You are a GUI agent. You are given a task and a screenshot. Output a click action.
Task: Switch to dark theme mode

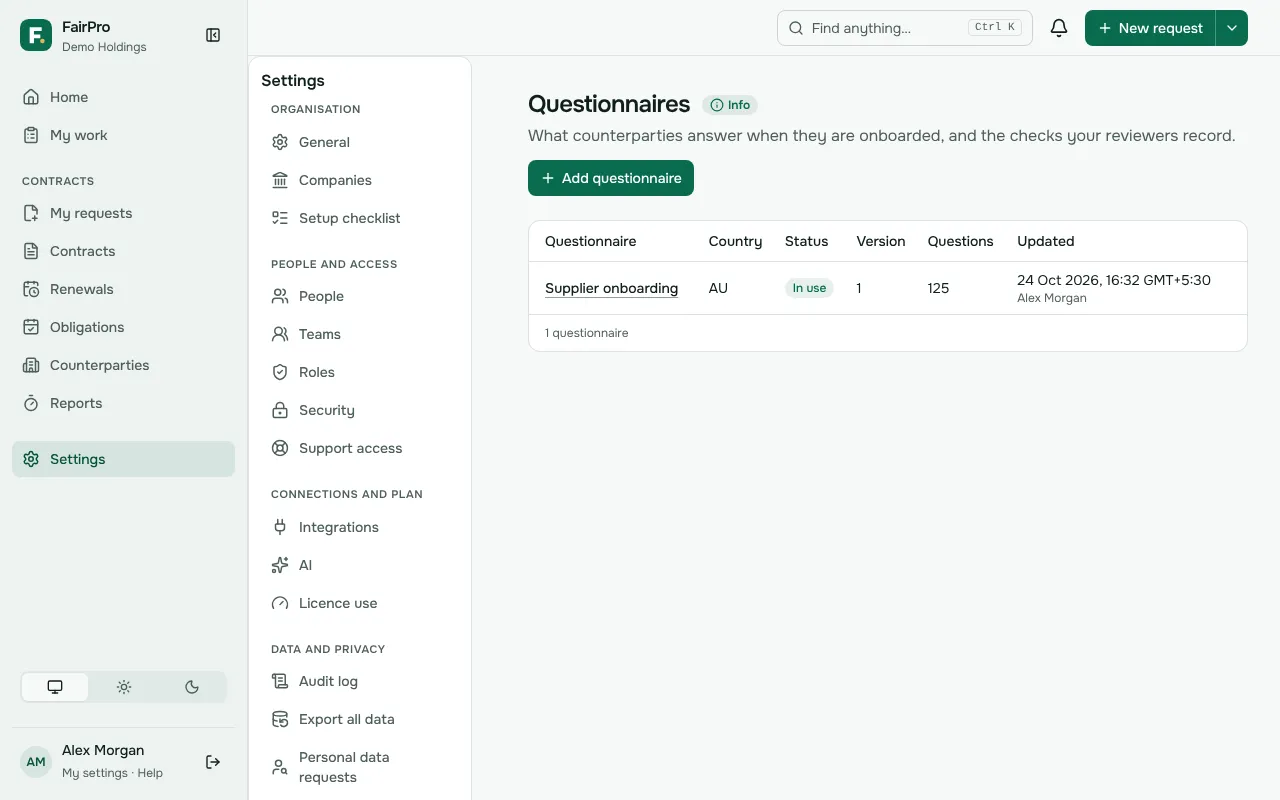pos(192,687)
